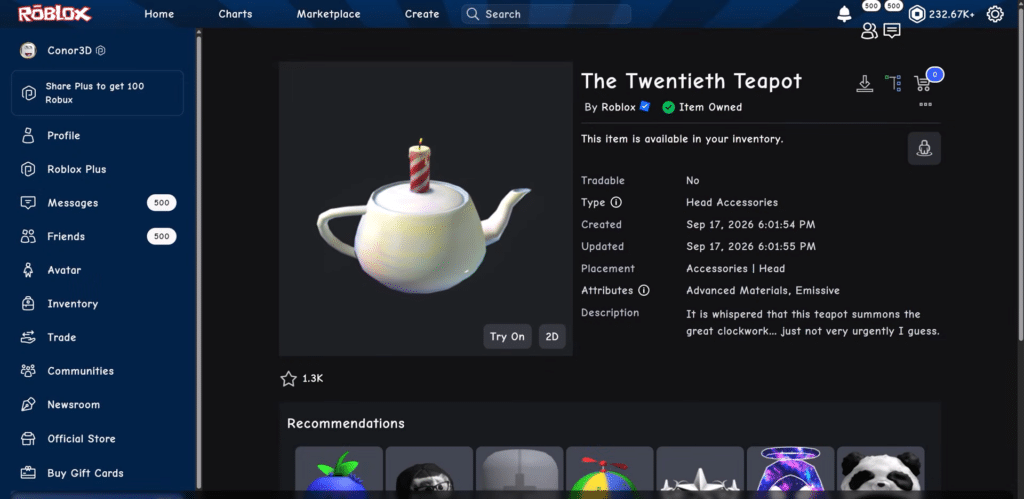Switch the preview to 2D
The height and width of the screenshot is (499, 1024).
point(552,337)
